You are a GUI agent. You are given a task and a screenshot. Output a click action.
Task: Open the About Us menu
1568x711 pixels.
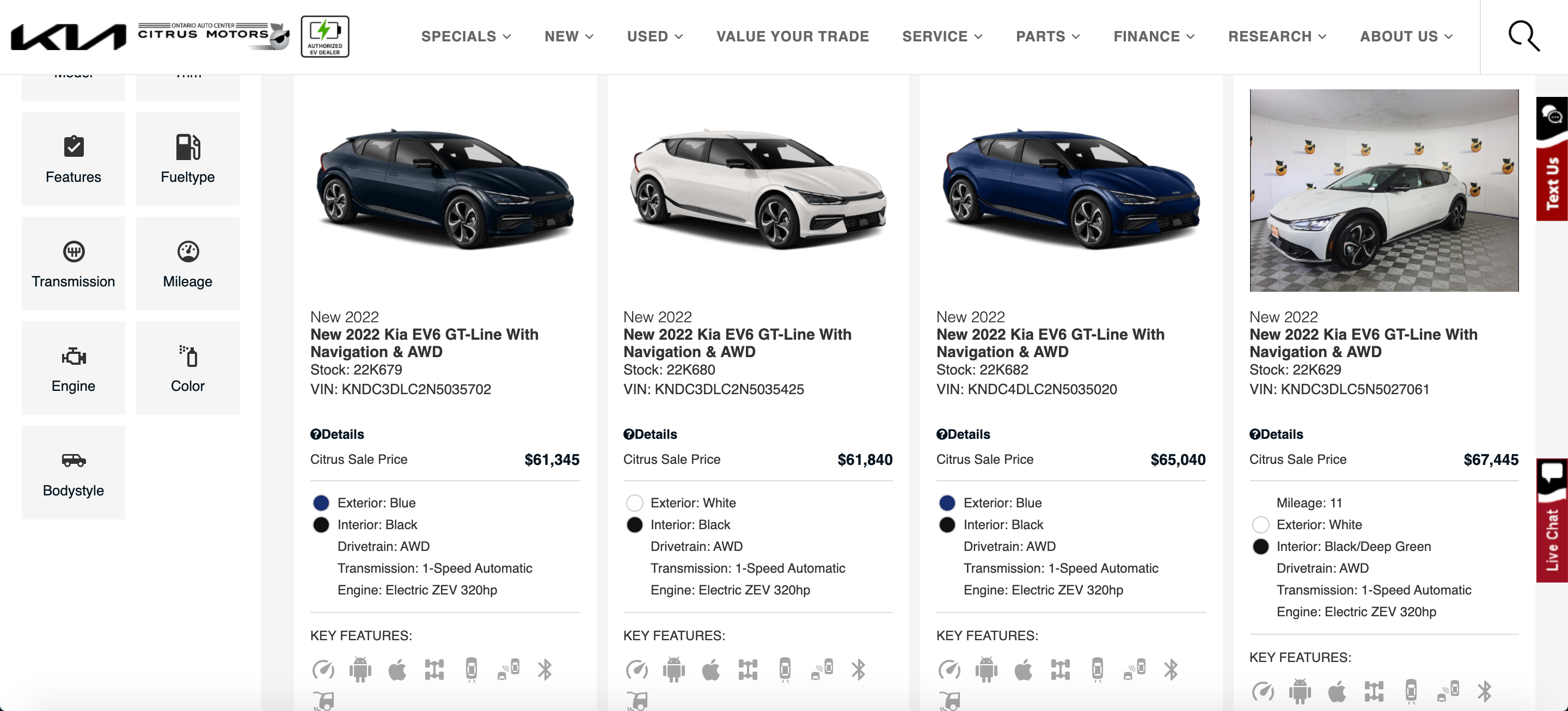[1406, 36]
